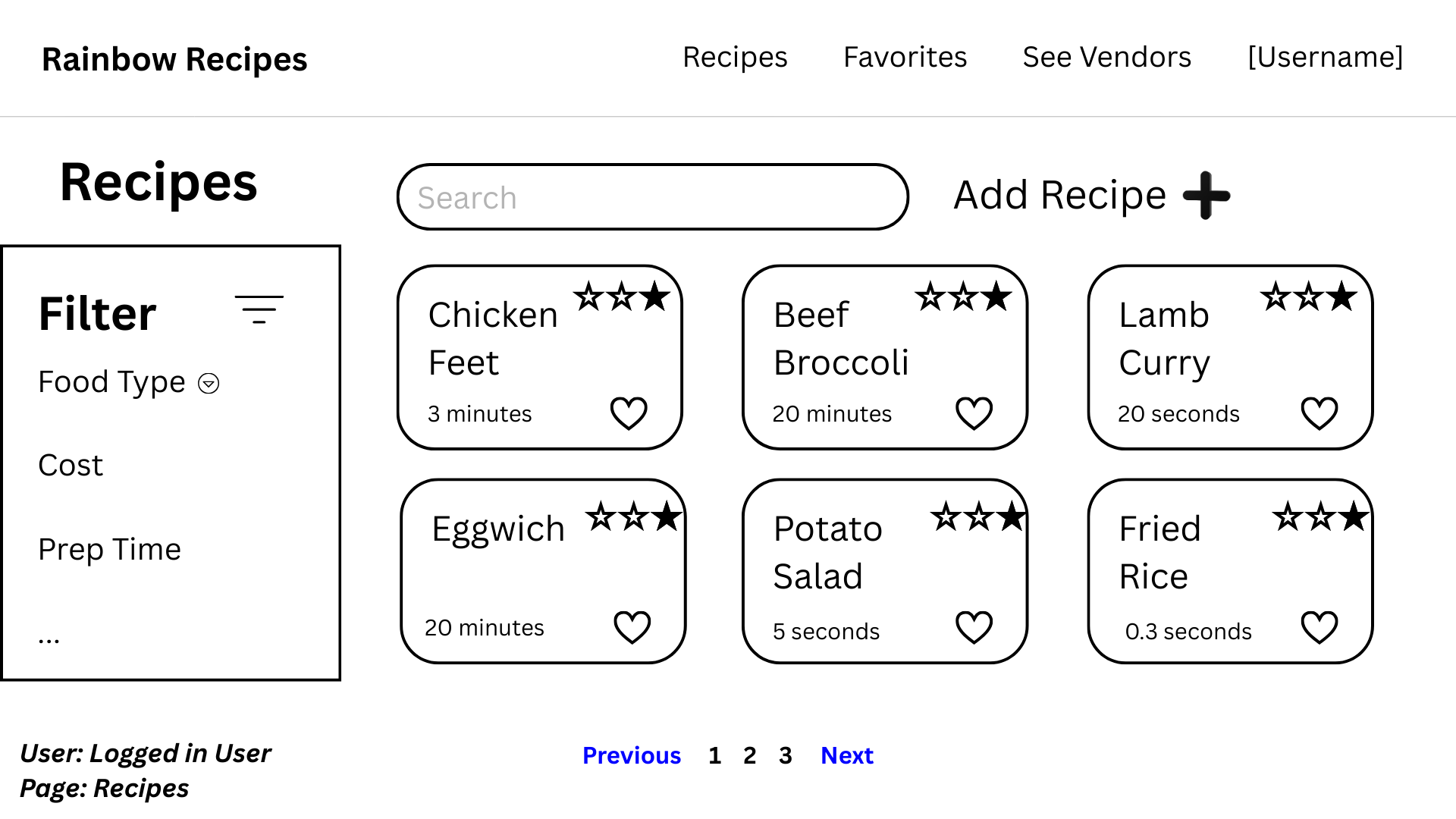The height and width of the screenshot is (819, 1456).
Task: Go to the Next page link
Action: tap(847, 755)
